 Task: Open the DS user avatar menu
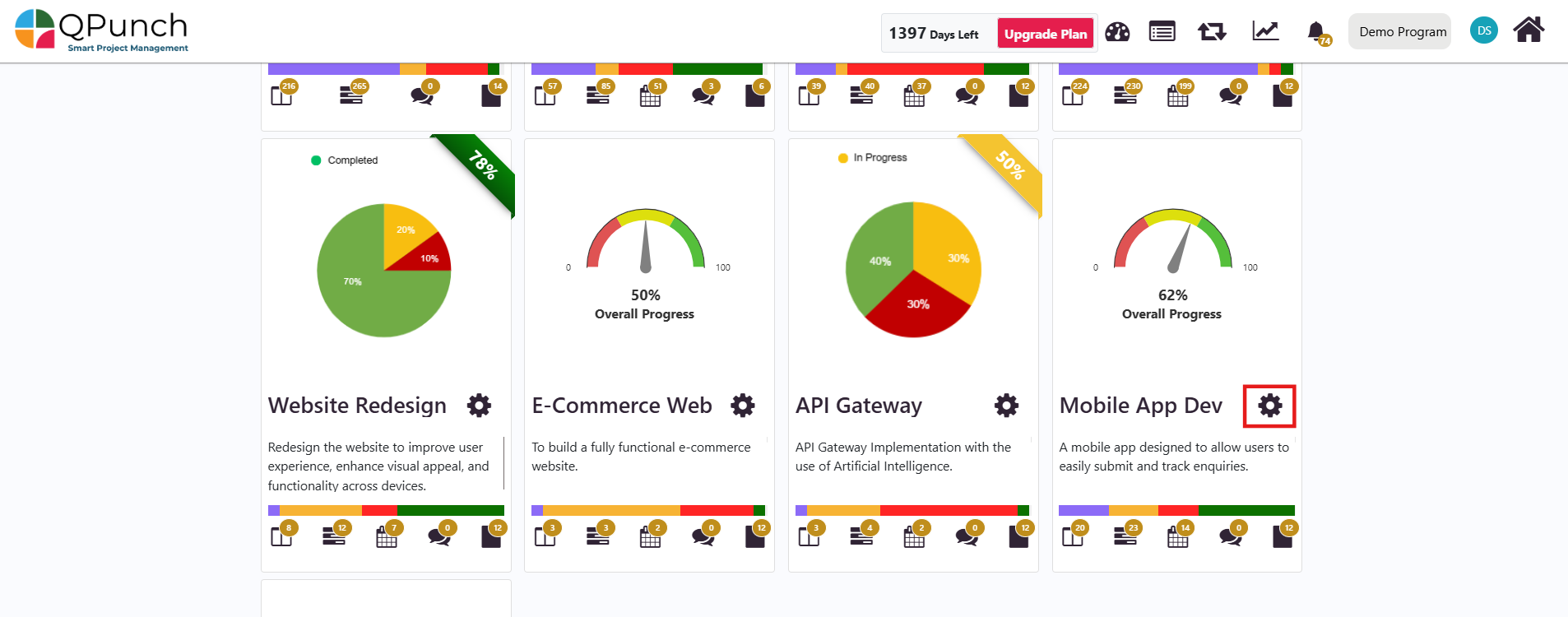pyautogui.click(x=1483, y=30)
